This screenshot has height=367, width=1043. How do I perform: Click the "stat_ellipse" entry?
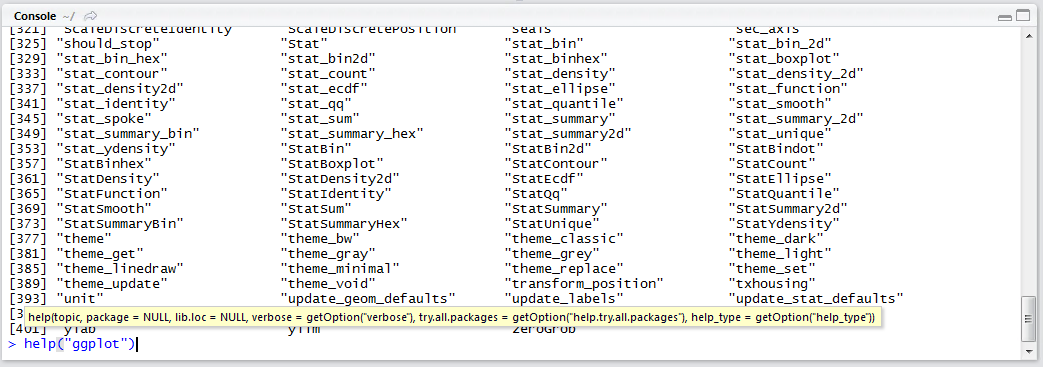560,88
